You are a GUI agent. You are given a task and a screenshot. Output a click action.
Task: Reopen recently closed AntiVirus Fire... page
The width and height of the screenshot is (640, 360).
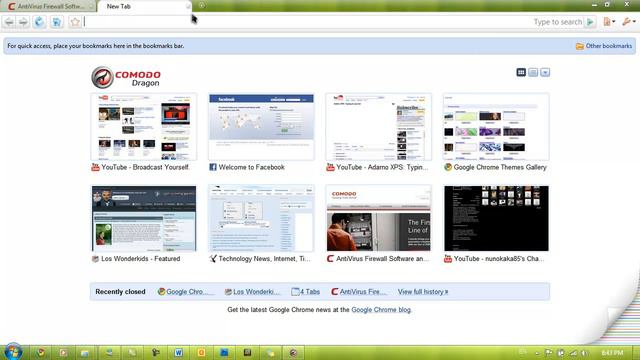click(359, 292)
